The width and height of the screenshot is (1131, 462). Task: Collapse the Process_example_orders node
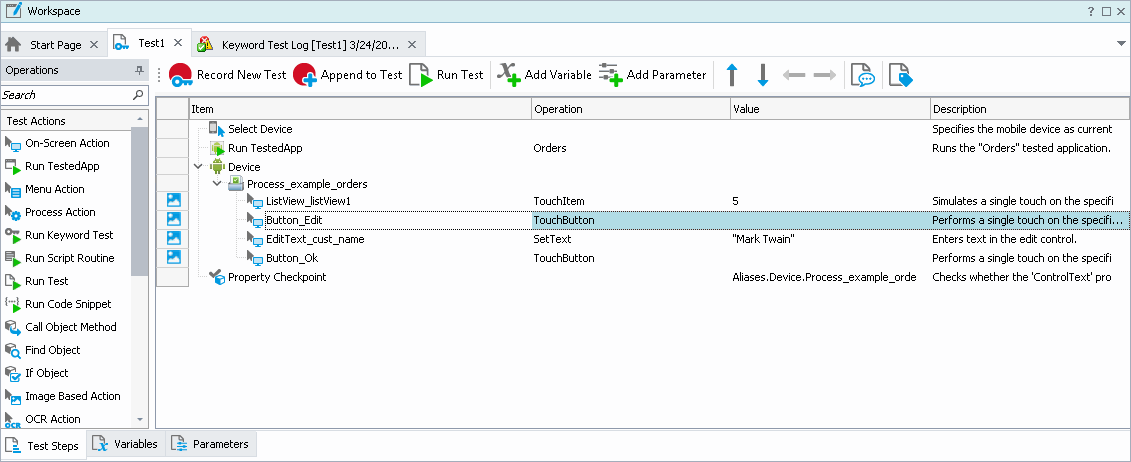pos(217,184)
